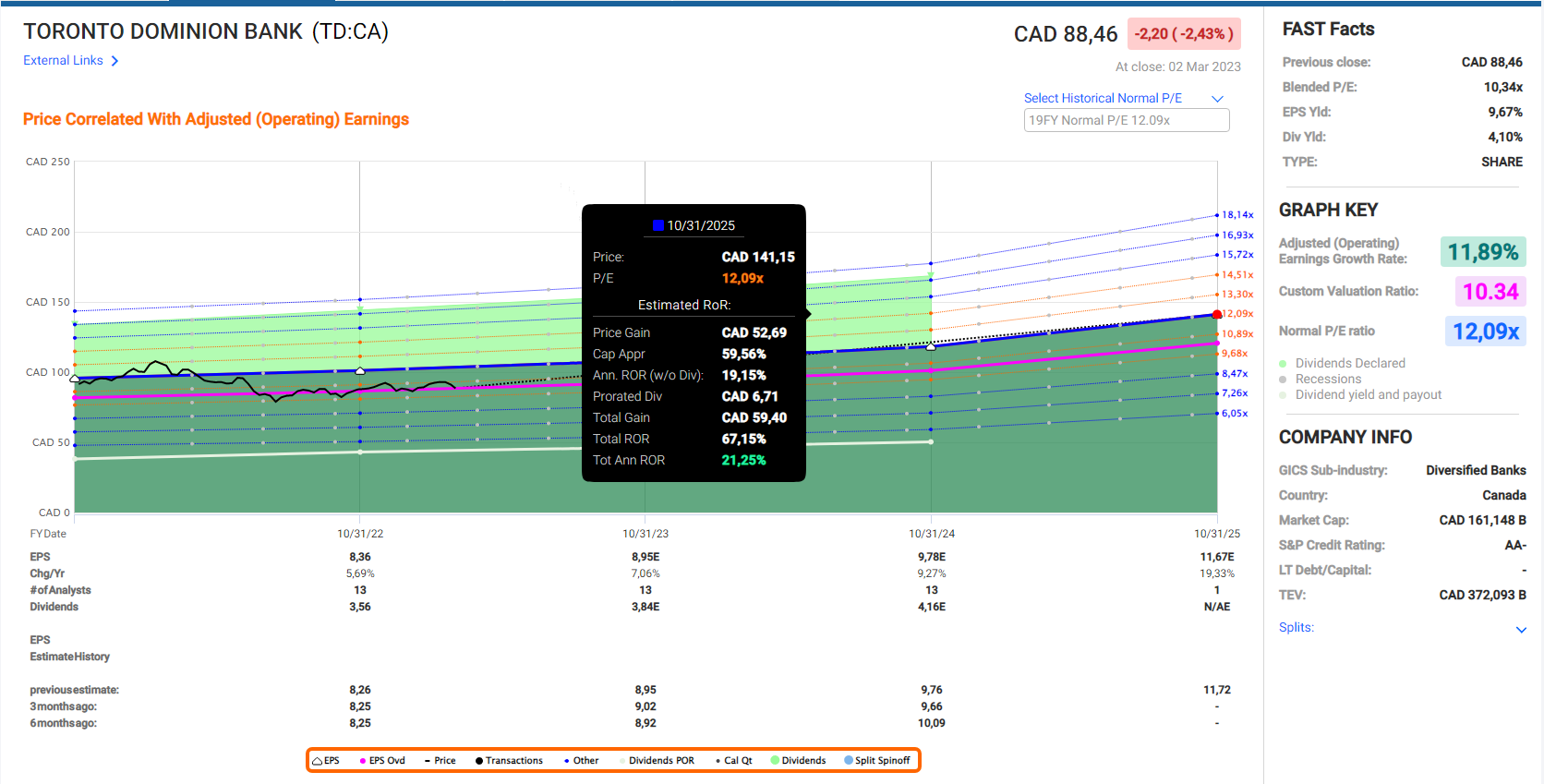The width and height of the screenshot is (1544, 784).
Task: Toggle the Price line legend item
Action: pyautogui.click(x=428, y=761)
